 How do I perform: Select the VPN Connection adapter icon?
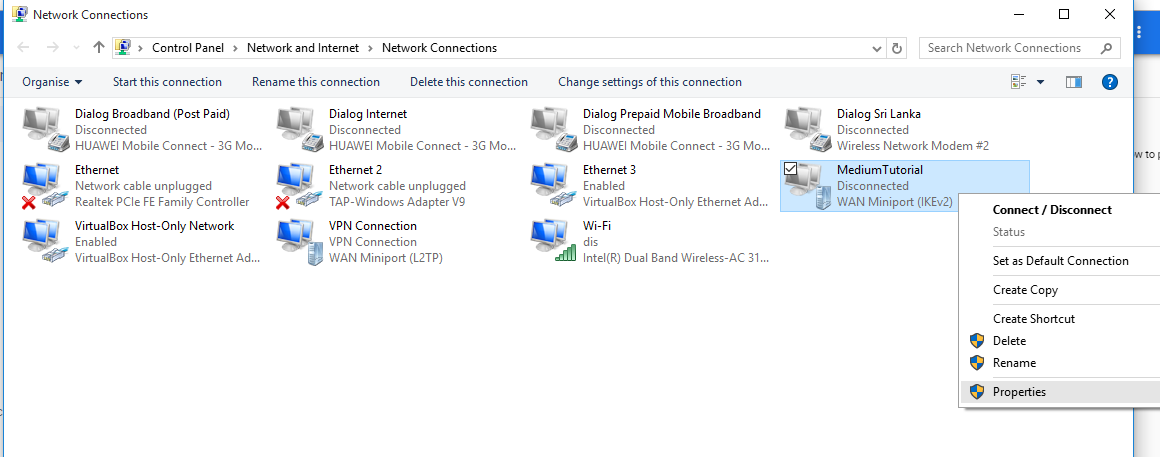298,241
